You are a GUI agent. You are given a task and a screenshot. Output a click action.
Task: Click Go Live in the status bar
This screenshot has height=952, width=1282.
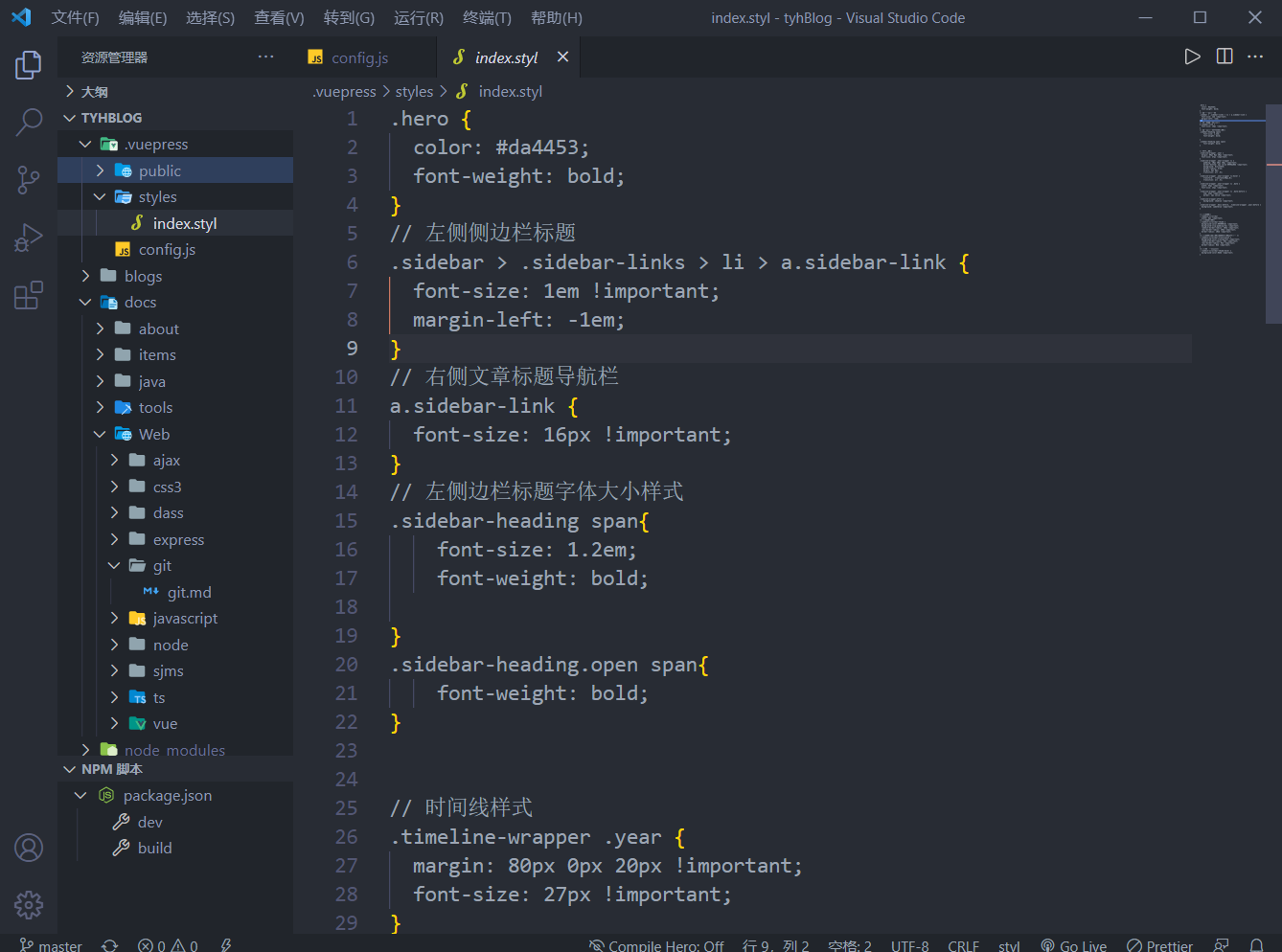(x=1073, y=944)
